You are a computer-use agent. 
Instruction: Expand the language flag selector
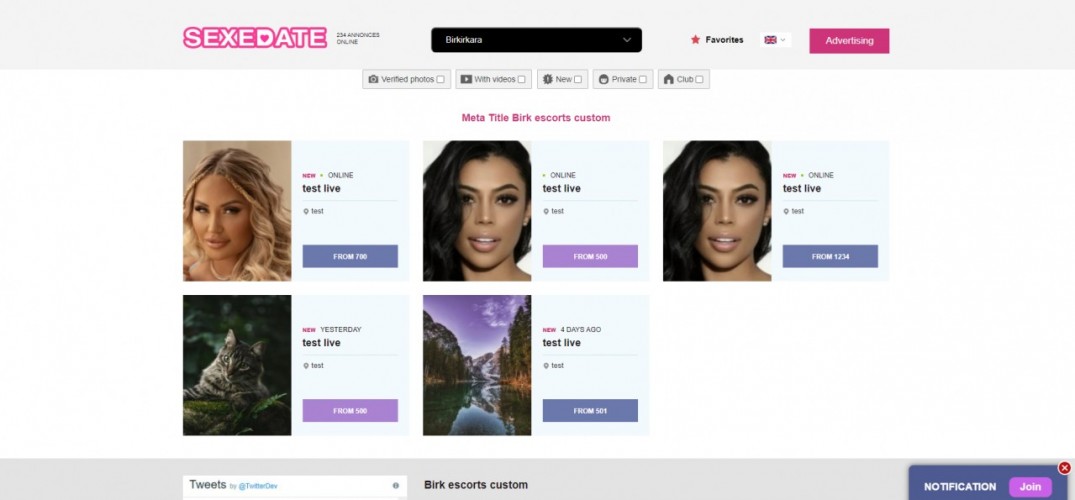pos(775,40)
